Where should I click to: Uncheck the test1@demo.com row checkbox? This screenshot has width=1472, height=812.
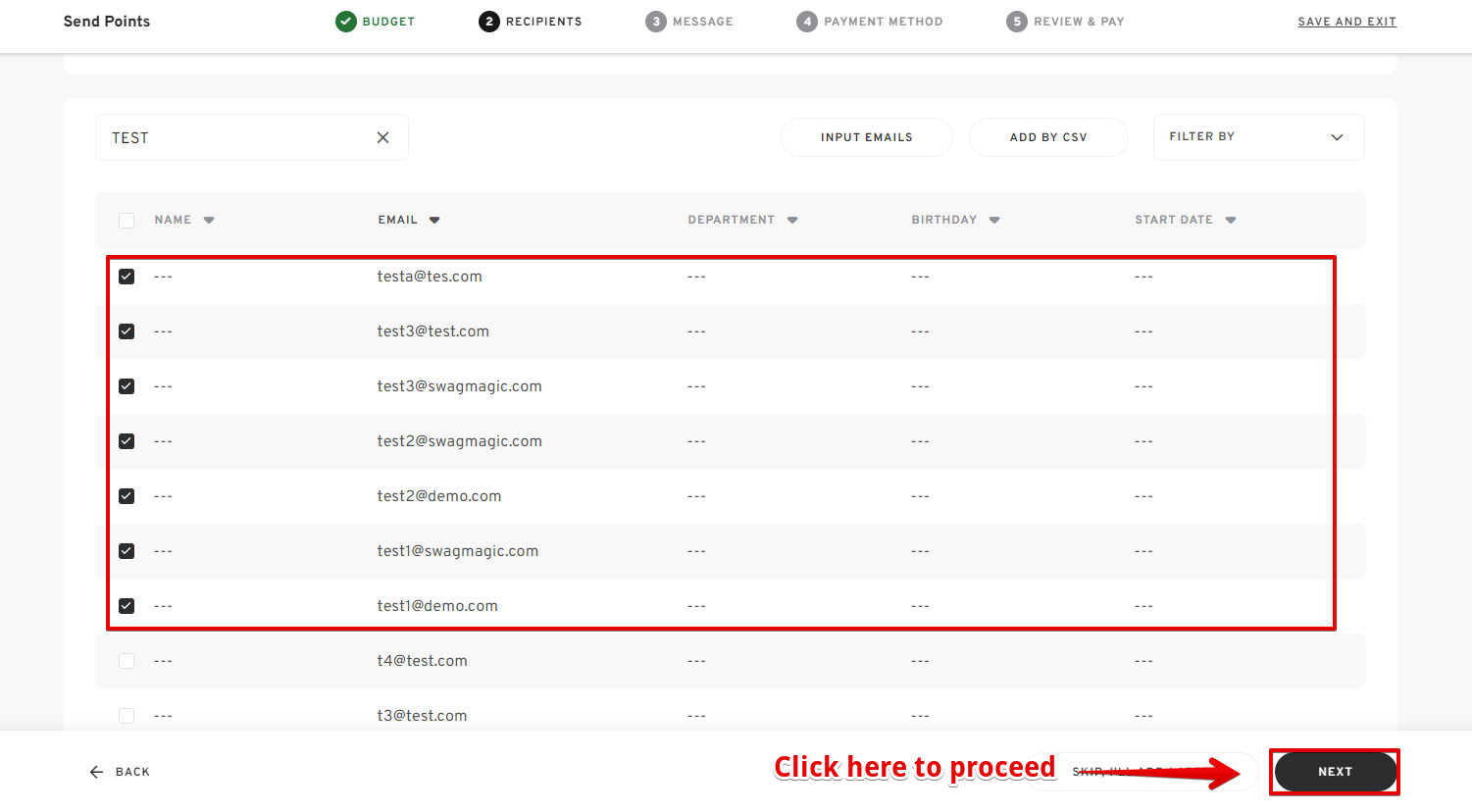[127, 606]
